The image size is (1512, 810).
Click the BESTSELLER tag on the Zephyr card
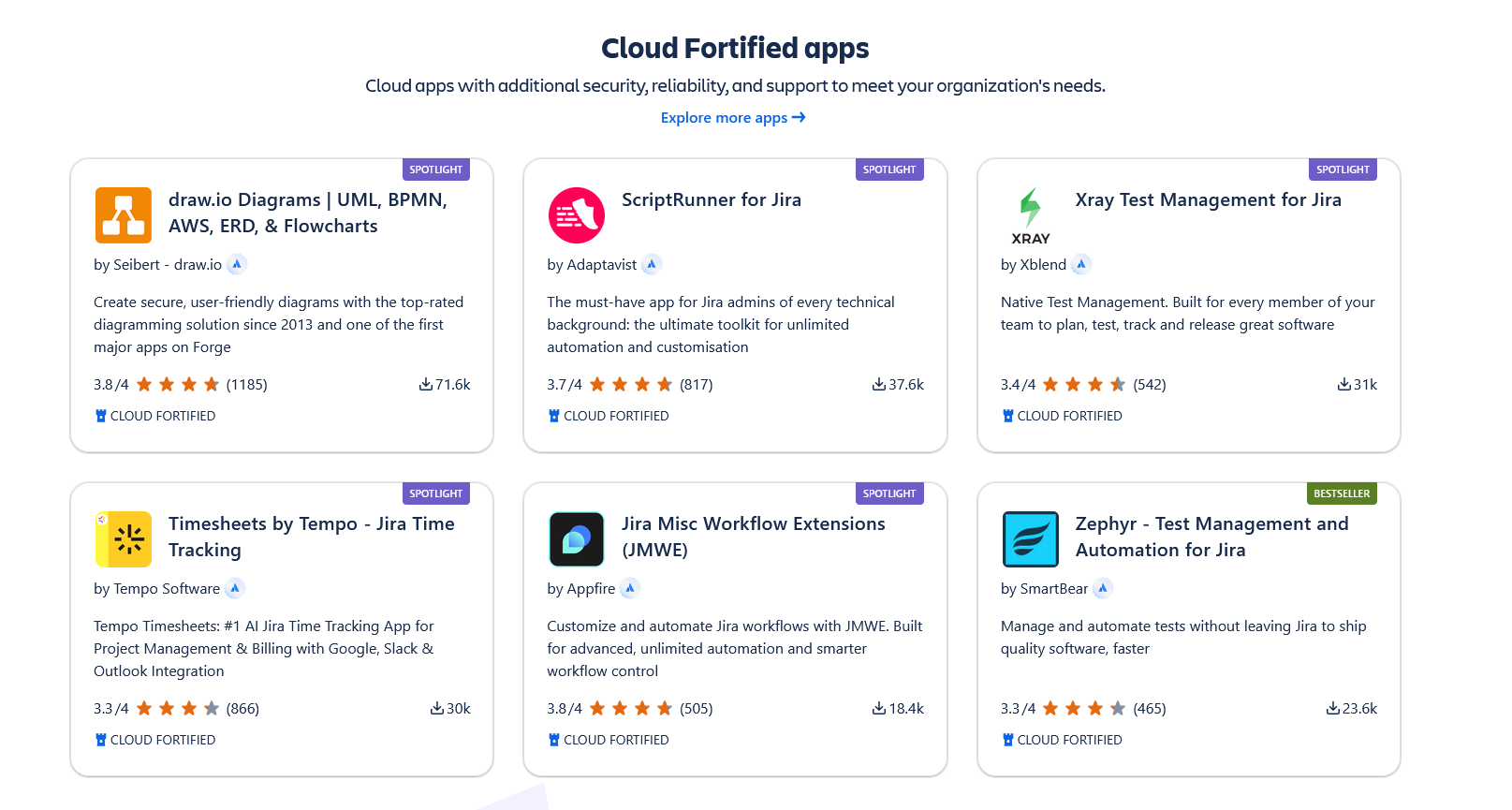tap(1341, 493)
